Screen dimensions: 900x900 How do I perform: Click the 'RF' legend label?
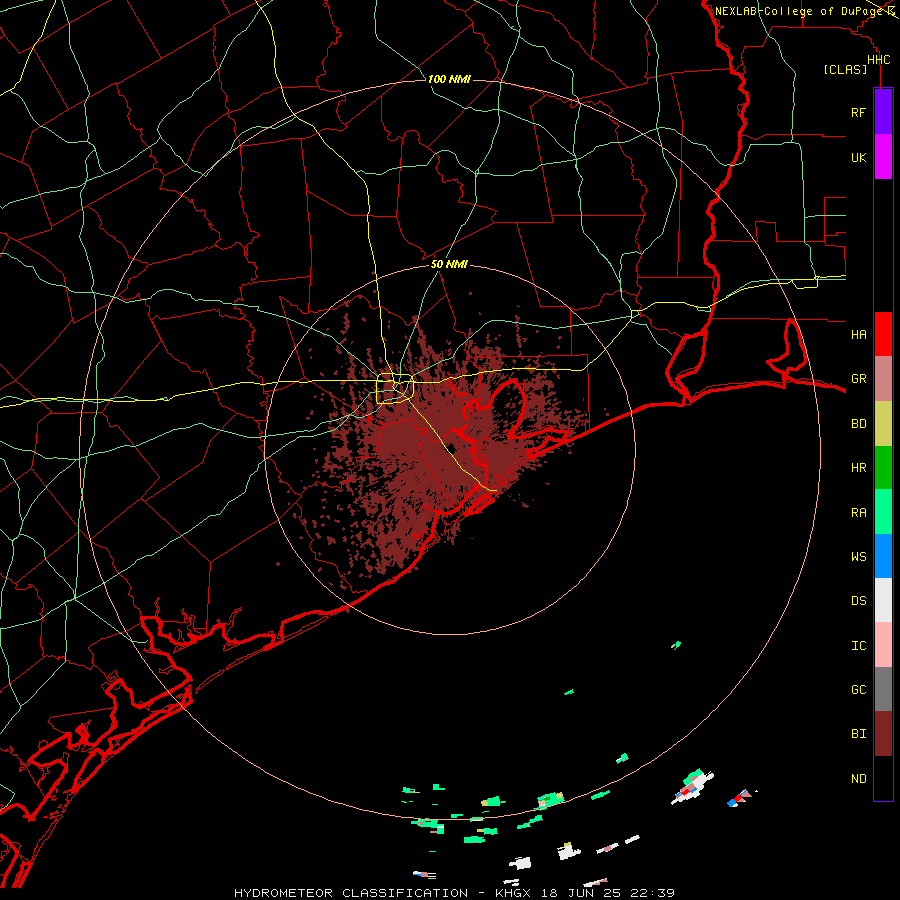pos(859,112)
